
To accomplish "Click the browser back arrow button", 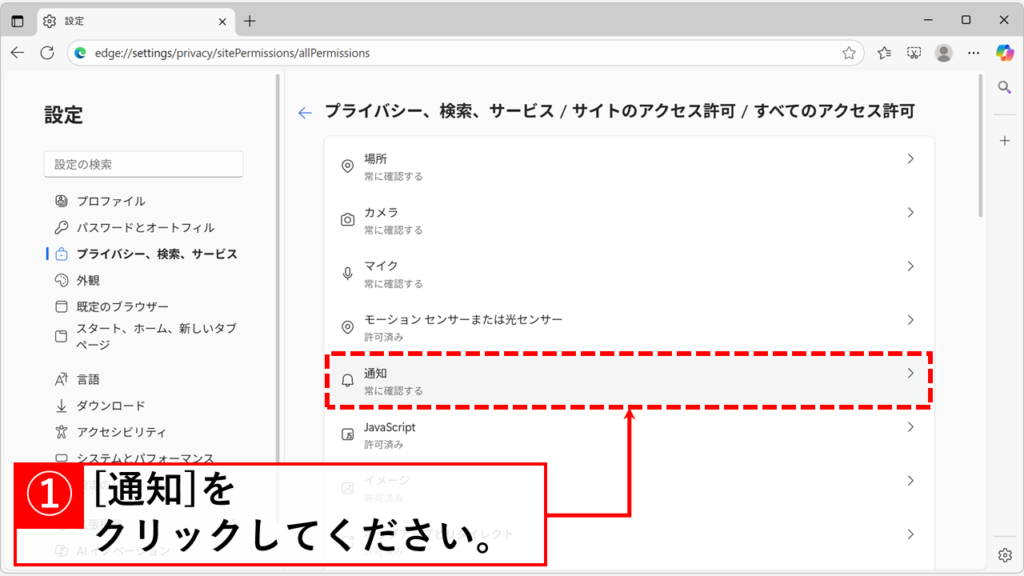I will [x=18, y=53].
